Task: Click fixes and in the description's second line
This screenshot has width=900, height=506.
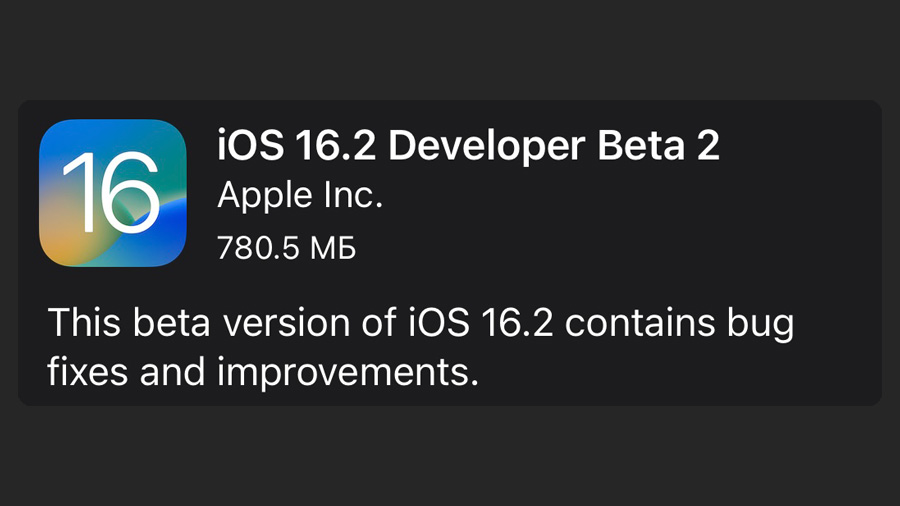Action: 126,372
